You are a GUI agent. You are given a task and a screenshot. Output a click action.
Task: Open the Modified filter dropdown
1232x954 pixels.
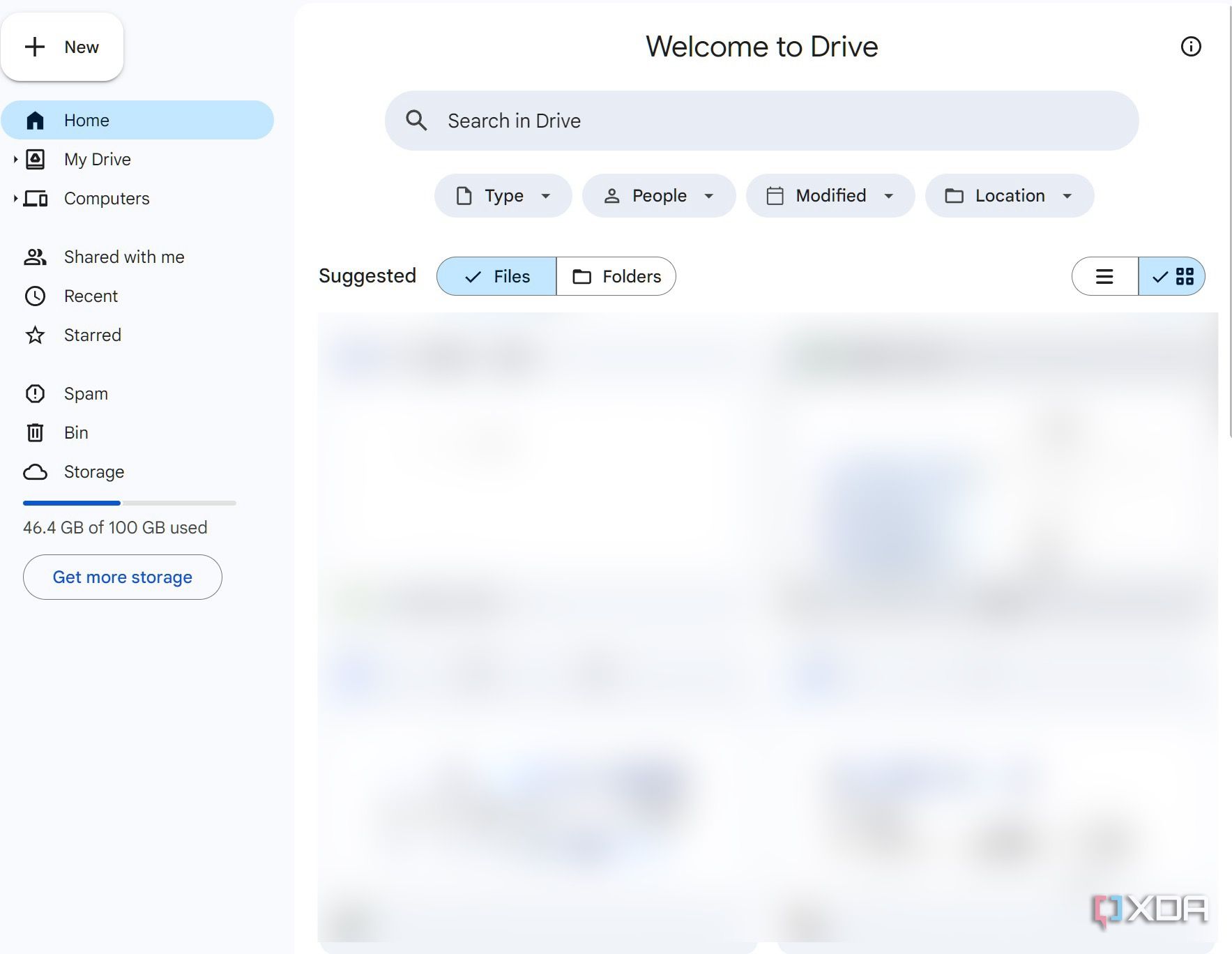(830, 196)
